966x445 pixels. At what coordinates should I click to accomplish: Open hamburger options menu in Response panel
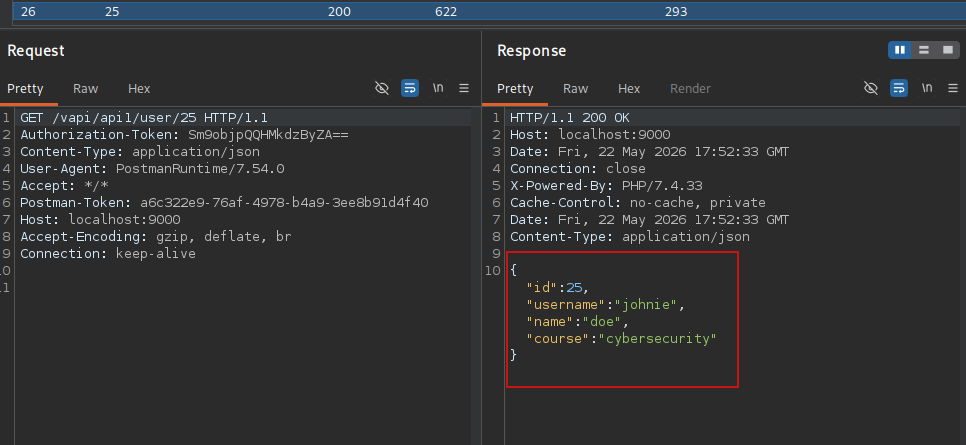coord(953,88)
